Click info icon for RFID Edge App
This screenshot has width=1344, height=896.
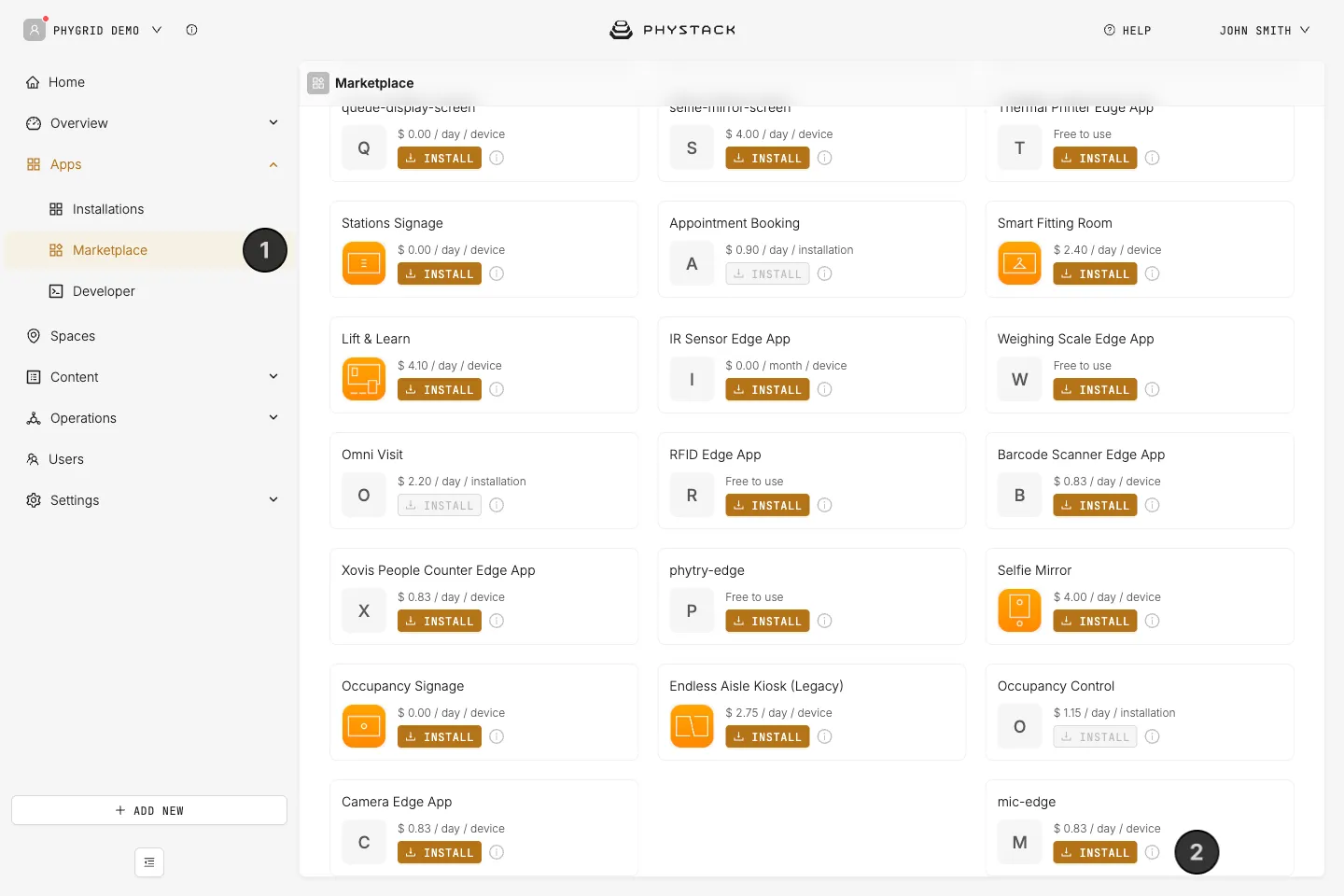pyautogui.click(x=825, y=505)
